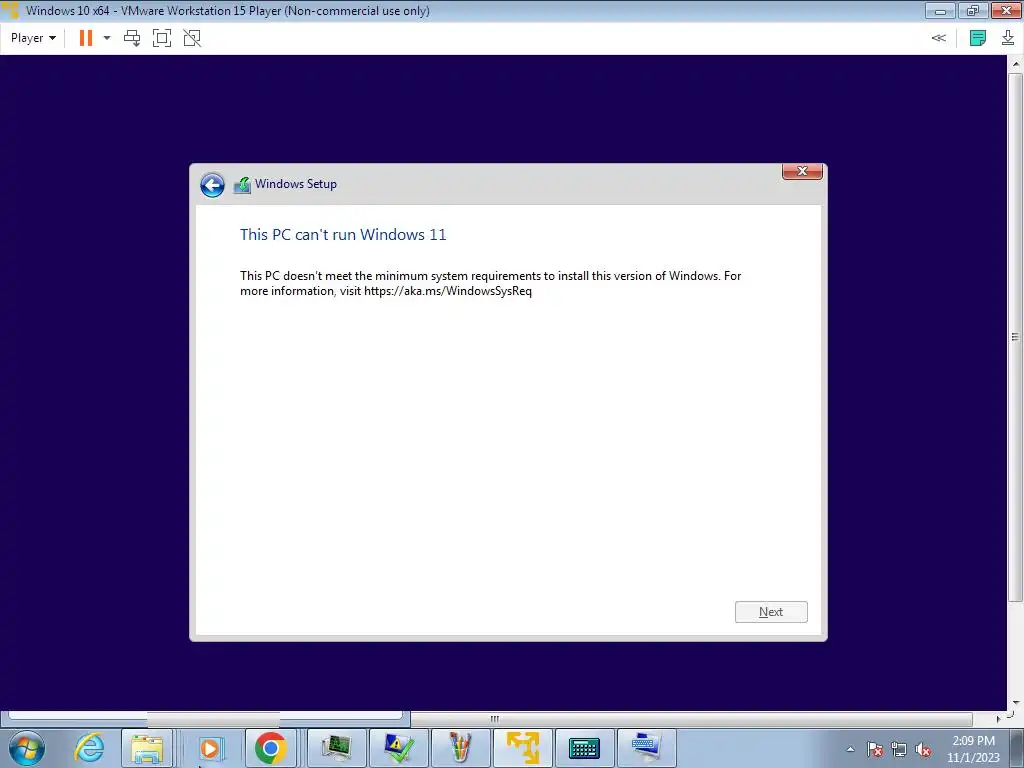Click the VMware Tools download icon
Screen dimensions: 1024x768
coord(1008,38)
